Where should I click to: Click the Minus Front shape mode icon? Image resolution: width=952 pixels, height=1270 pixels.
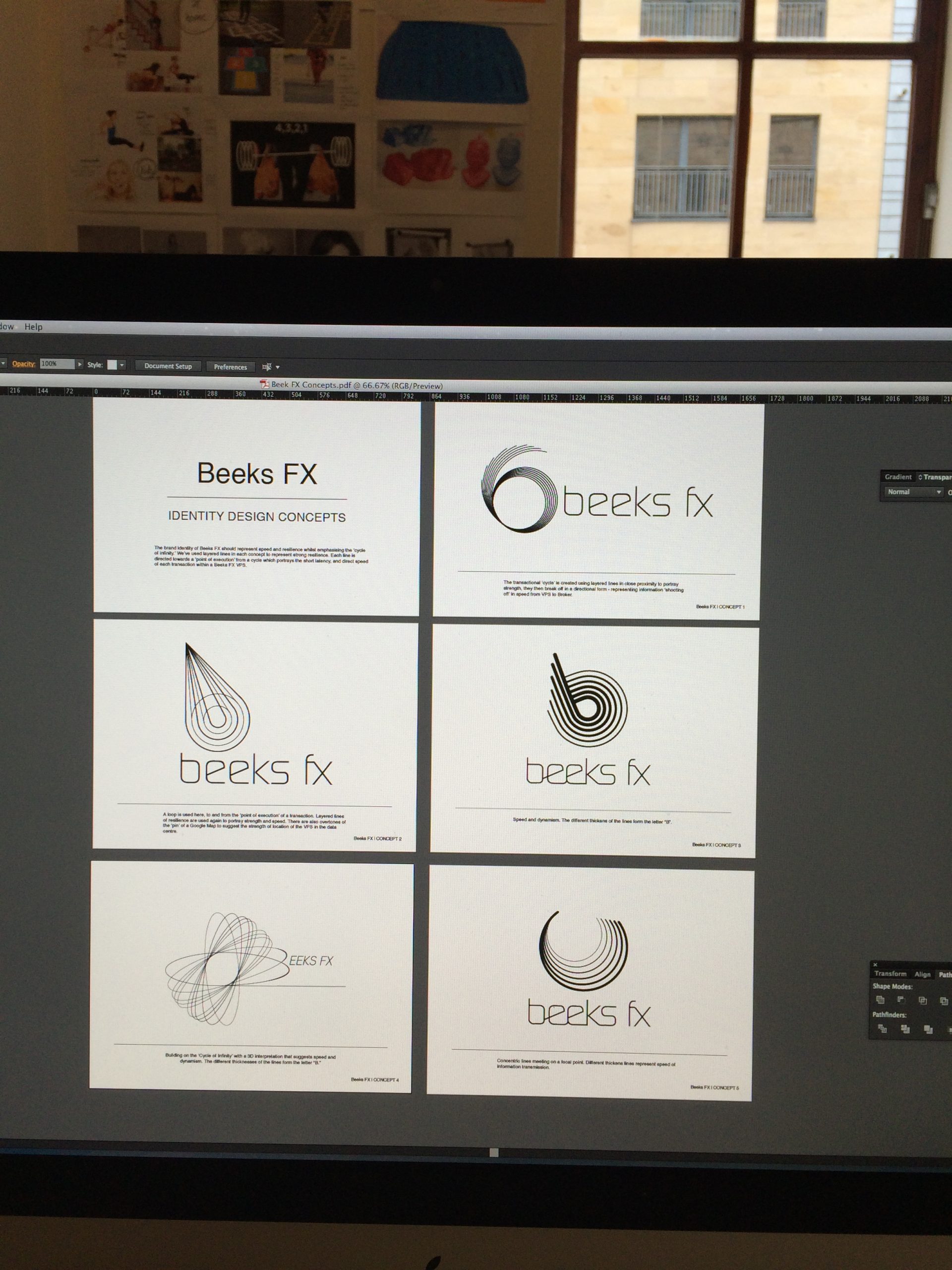click(901, 1000)
